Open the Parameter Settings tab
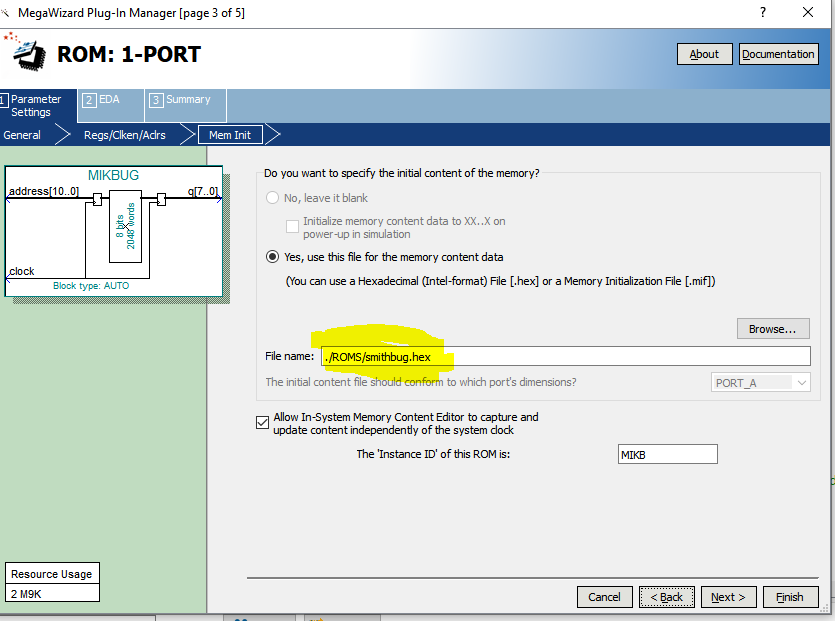Screen dimensions: 835x621 (36, 105)
